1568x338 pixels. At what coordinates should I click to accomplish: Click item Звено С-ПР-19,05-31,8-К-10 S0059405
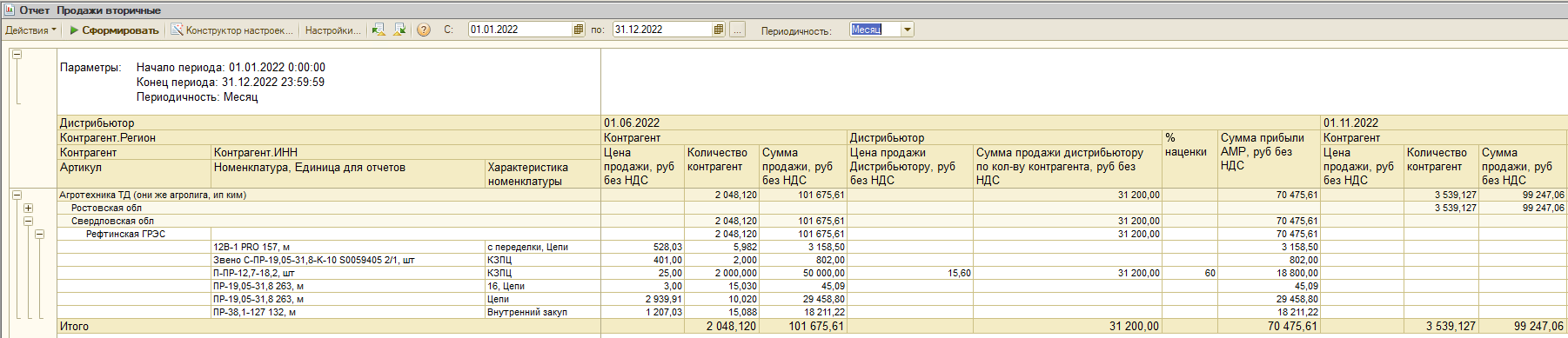pyautogui.click(x=313, y=261)
